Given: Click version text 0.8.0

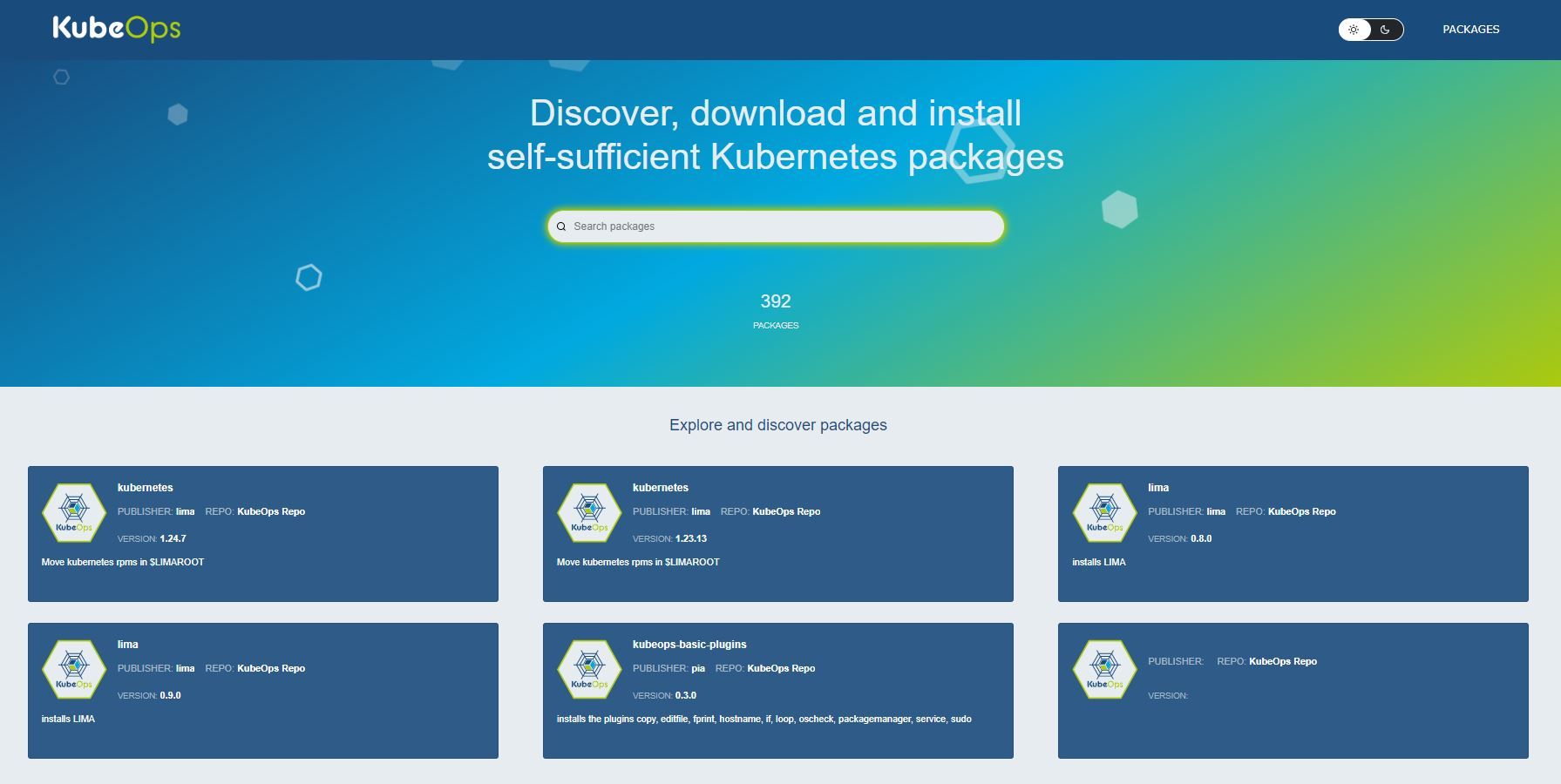Looking at the screenshot, I should click(x=1201, y=538).
